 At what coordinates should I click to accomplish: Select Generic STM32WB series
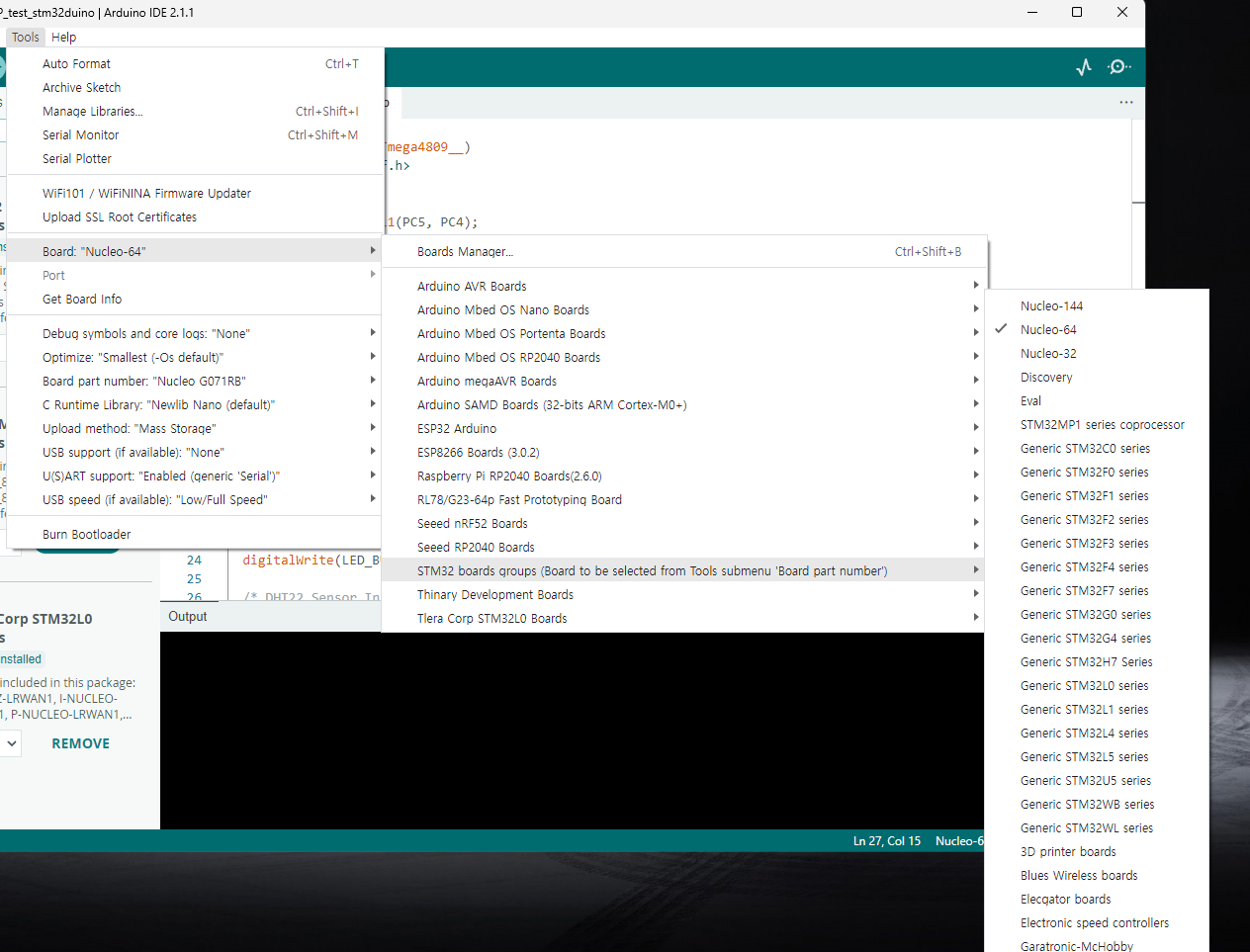(1097, 805)
